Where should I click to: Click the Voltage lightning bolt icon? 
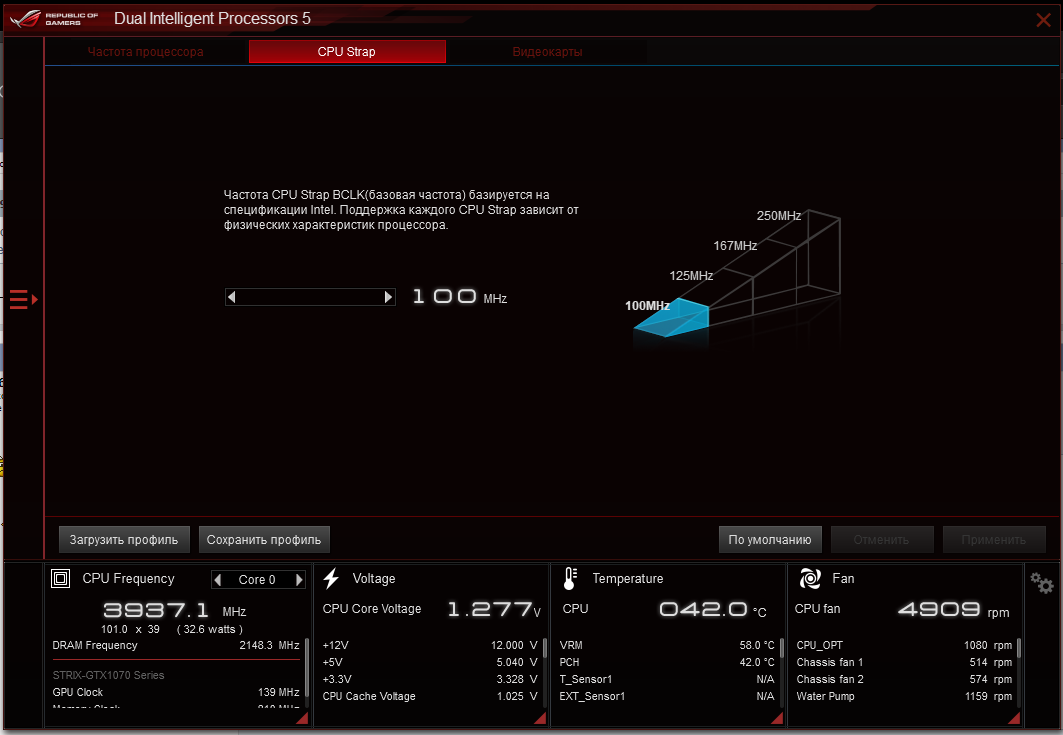pyautogui.click(x=332, y=578)
